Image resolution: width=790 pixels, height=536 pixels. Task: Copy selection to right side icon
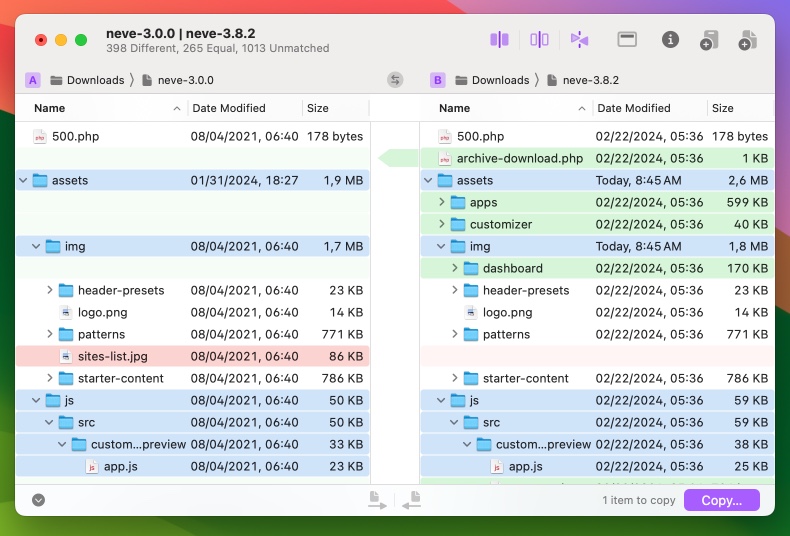(377, 500)
